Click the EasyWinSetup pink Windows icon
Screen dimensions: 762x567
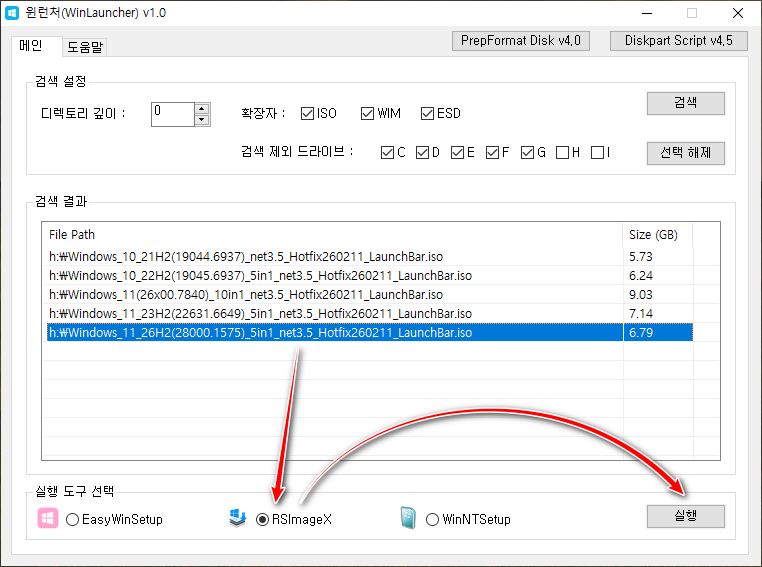[x=48, y=518]
